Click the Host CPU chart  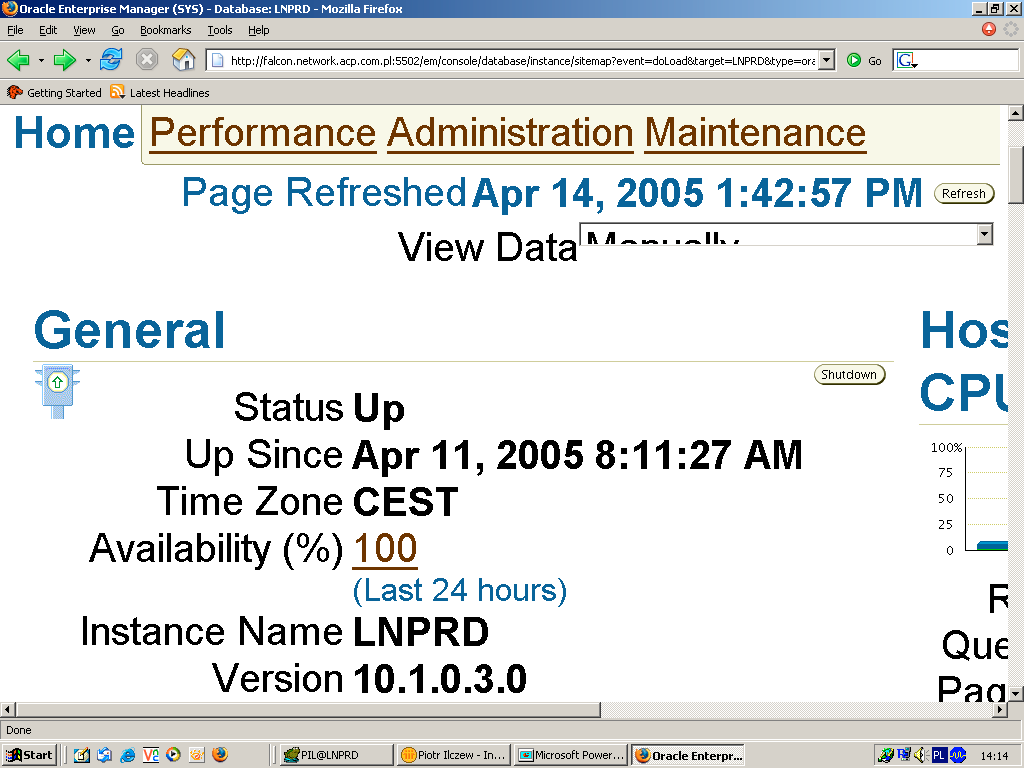(x=970, y=500)
